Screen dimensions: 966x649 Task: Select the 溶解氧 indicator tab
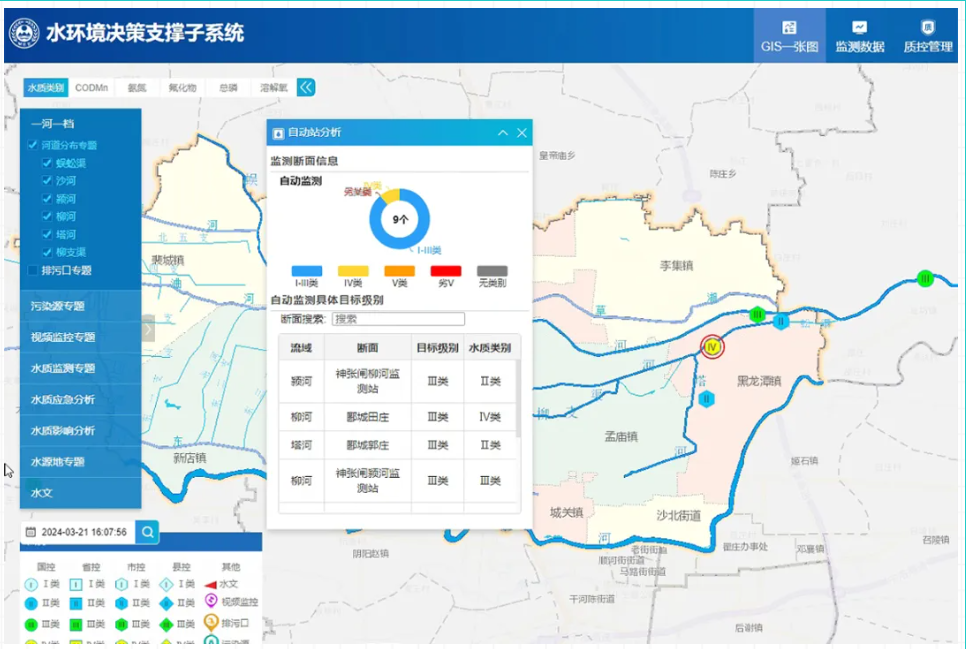[273, 88]
